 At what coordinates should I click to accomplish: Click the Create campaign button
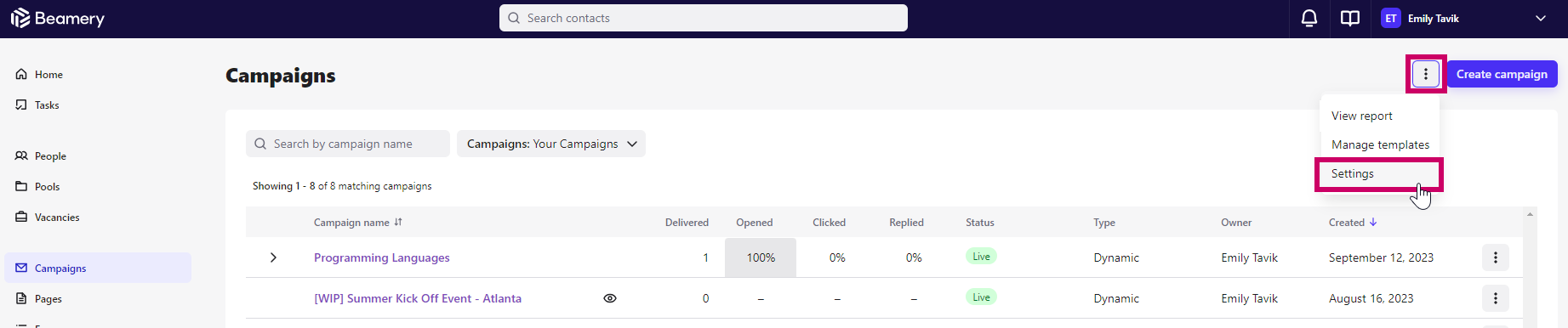(1502, 74)
